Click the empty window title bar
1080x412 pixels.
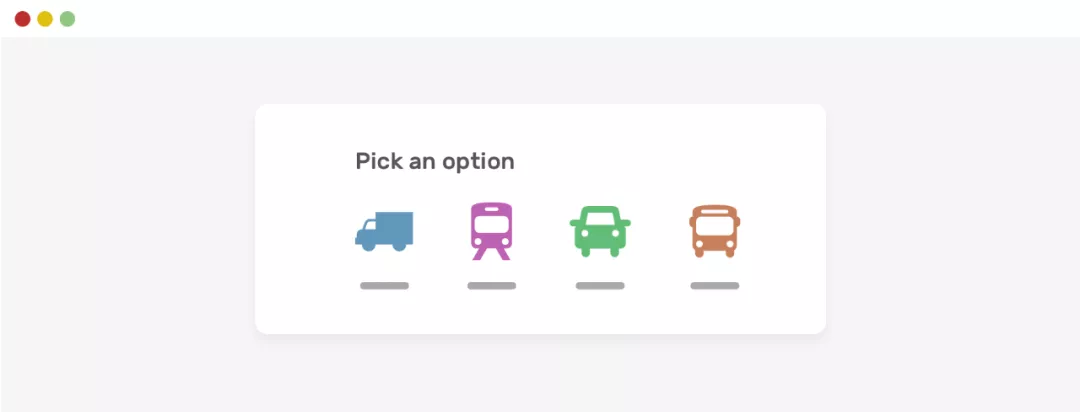point(540,19)
